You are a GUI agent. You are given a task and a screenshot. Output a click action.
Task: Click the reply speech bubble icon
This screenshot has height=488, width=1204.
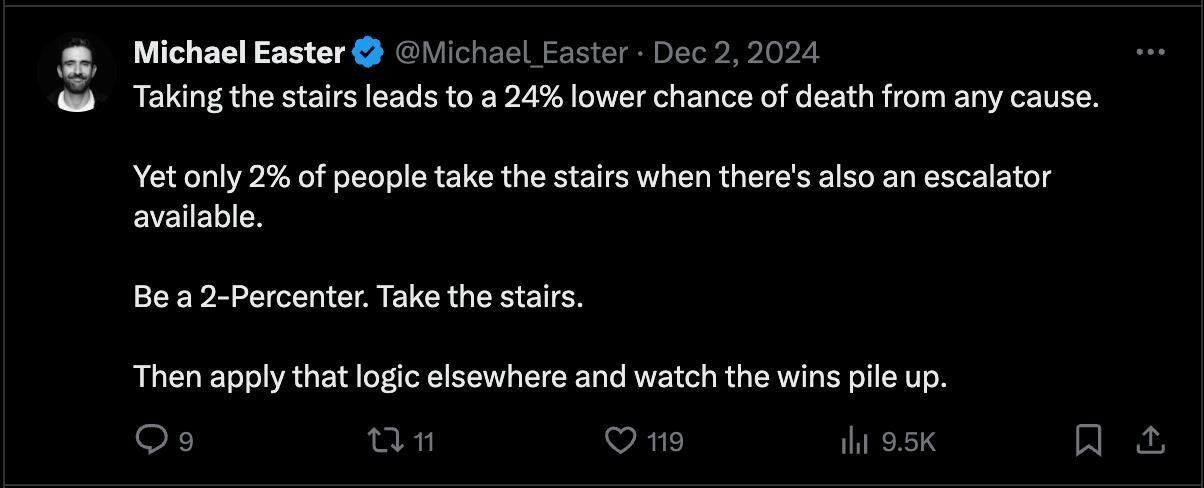[x=151, y=440]
